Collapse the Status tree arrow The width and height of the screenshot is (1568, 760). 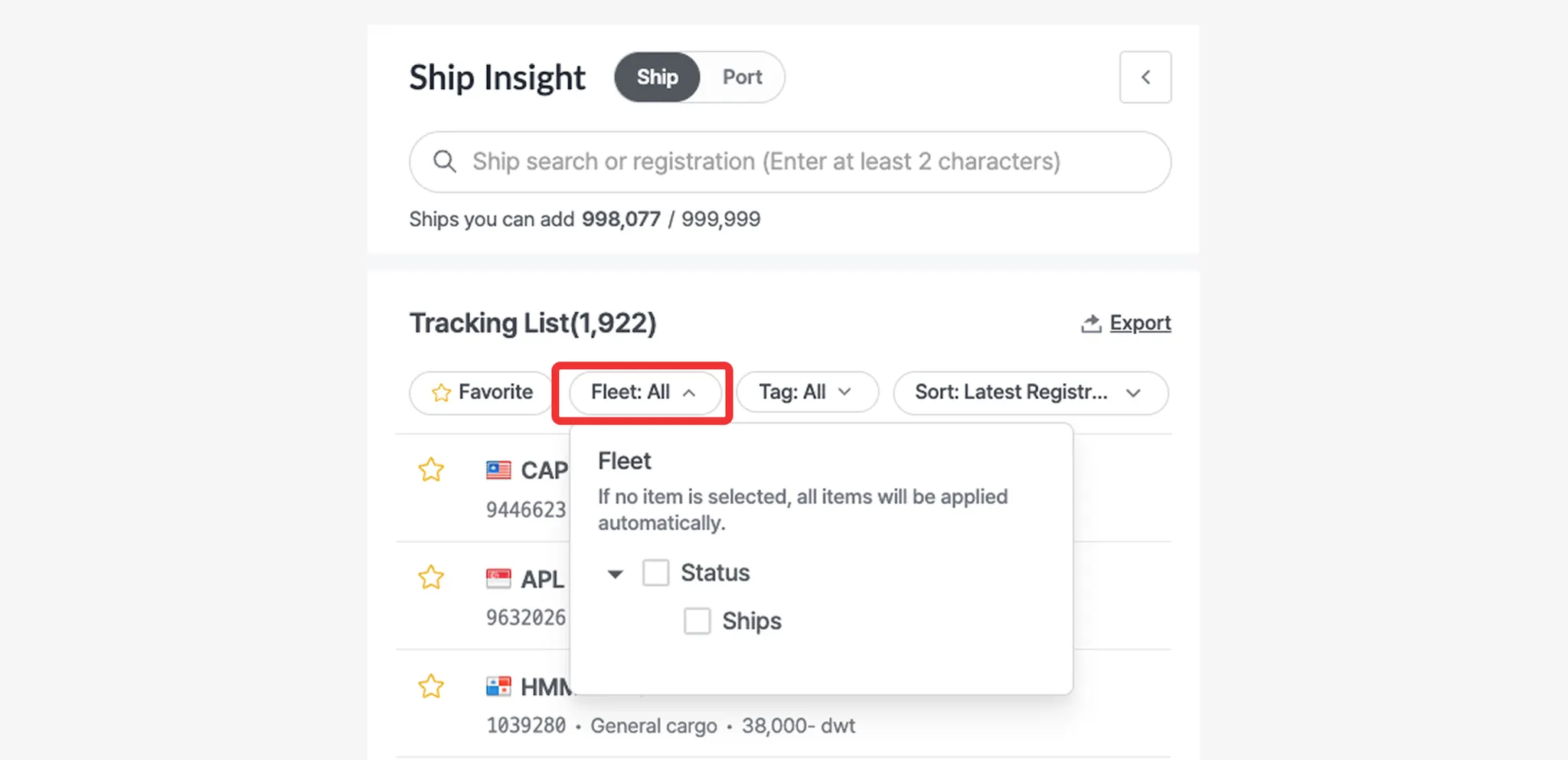(x=615, y=574)
